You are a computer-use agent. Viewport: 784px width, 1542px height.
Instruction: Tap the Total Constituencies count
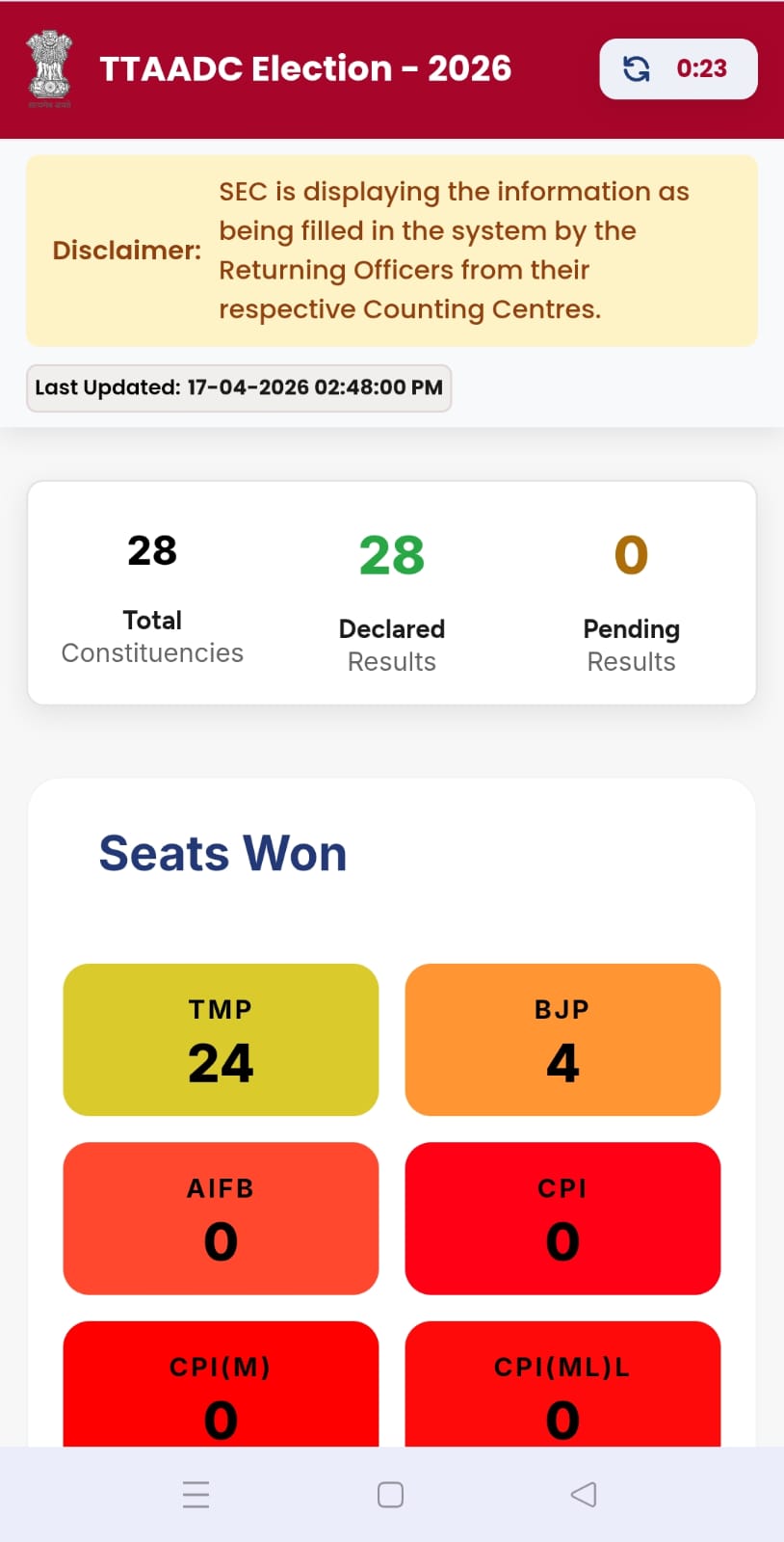[x=152, y=551]
